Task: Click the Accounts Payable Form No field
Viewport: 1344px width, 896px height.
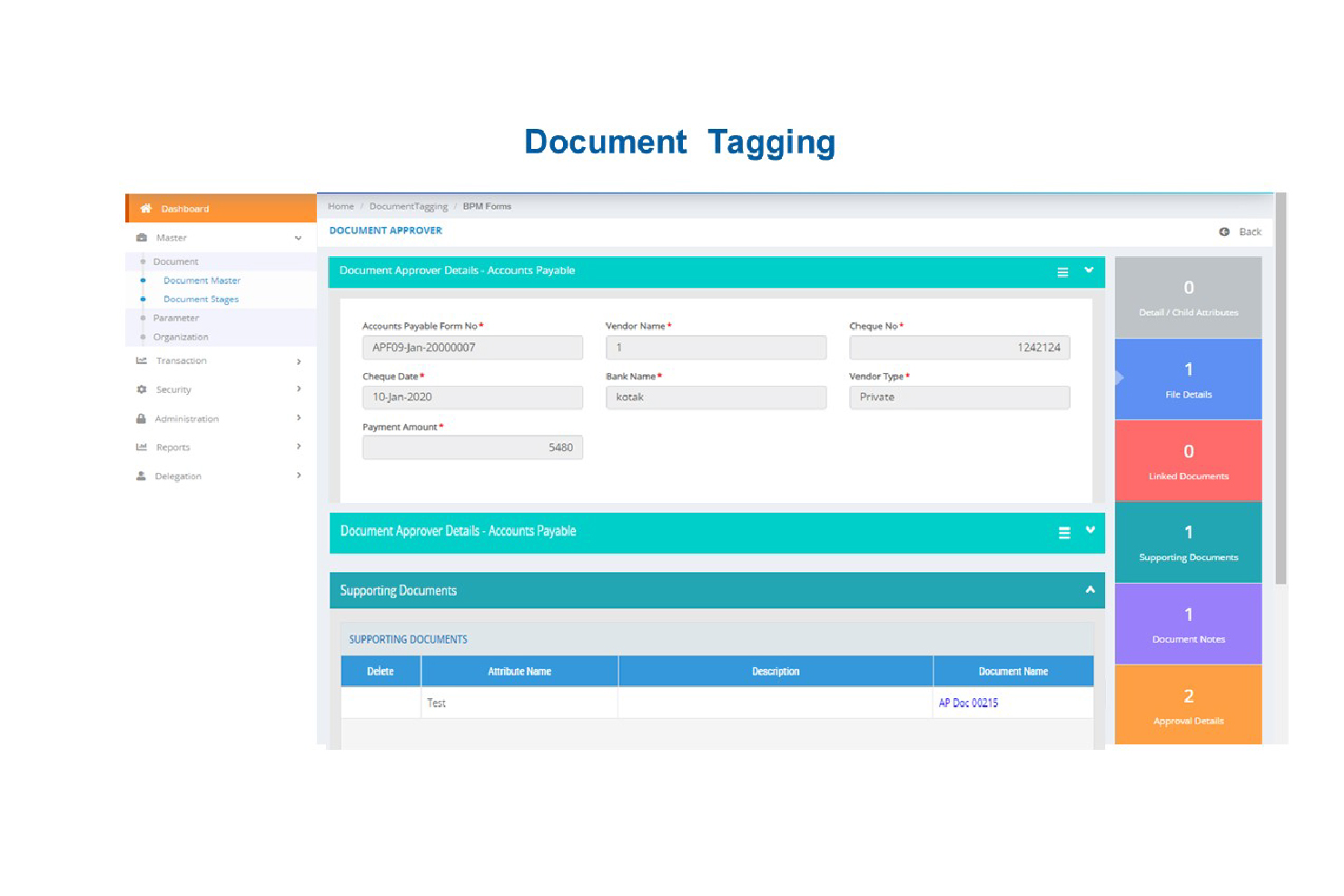Action: pos(473,348)
